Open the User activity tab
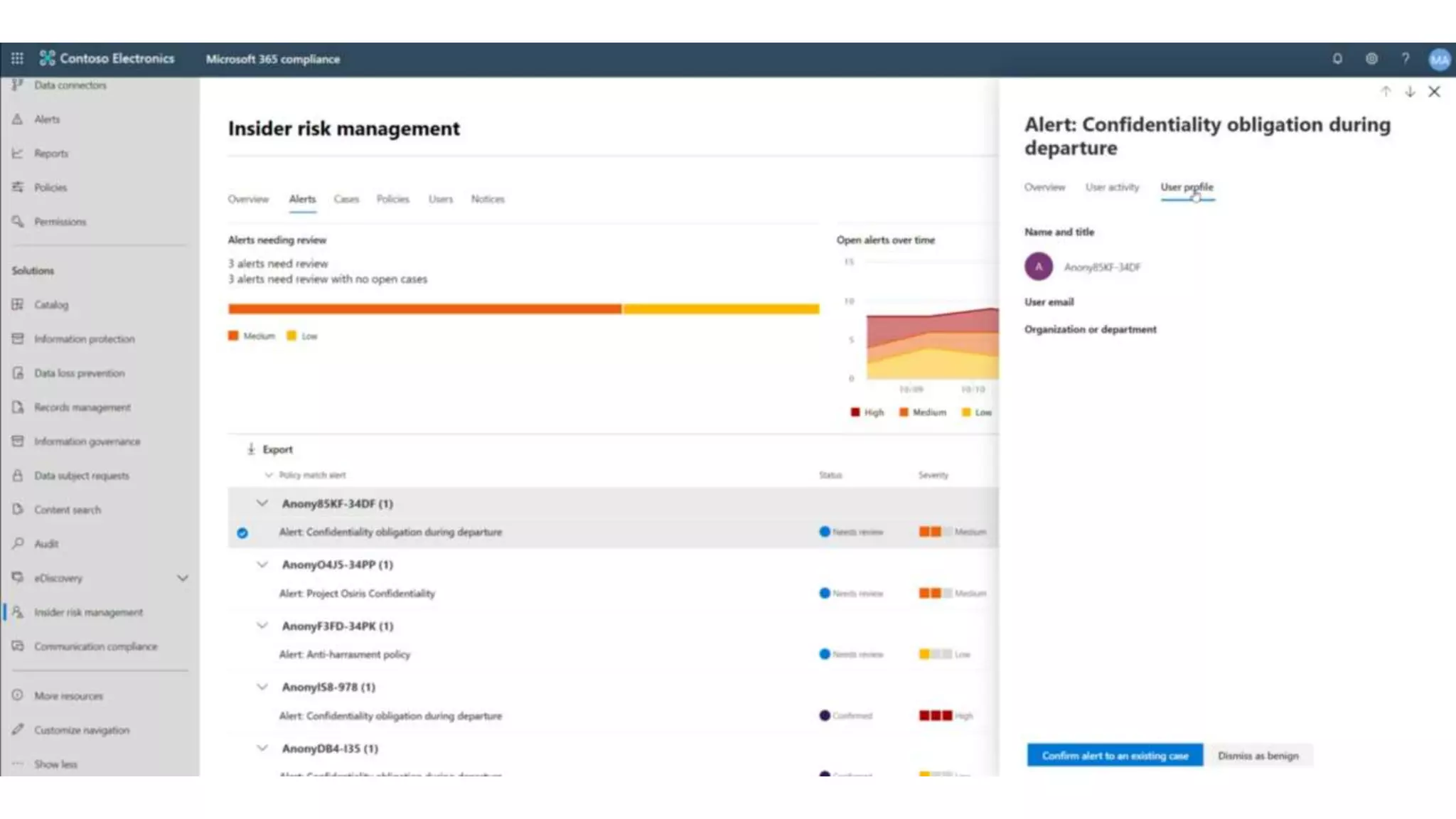The width and height of the screenshot is (1456, 819). click(x=1112, y=187)
